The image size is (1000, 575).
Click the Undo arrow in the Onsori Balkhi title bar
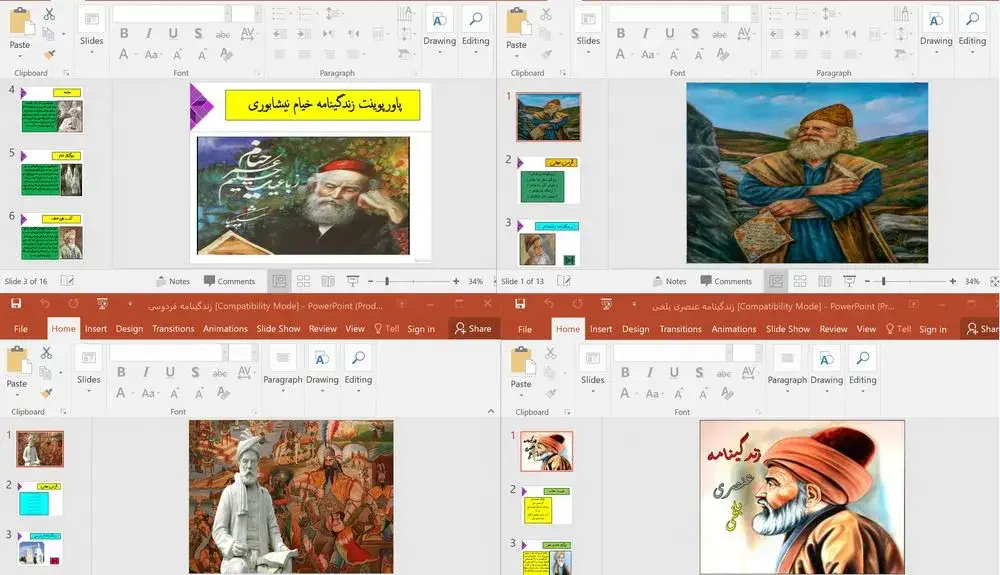[548, 303]
